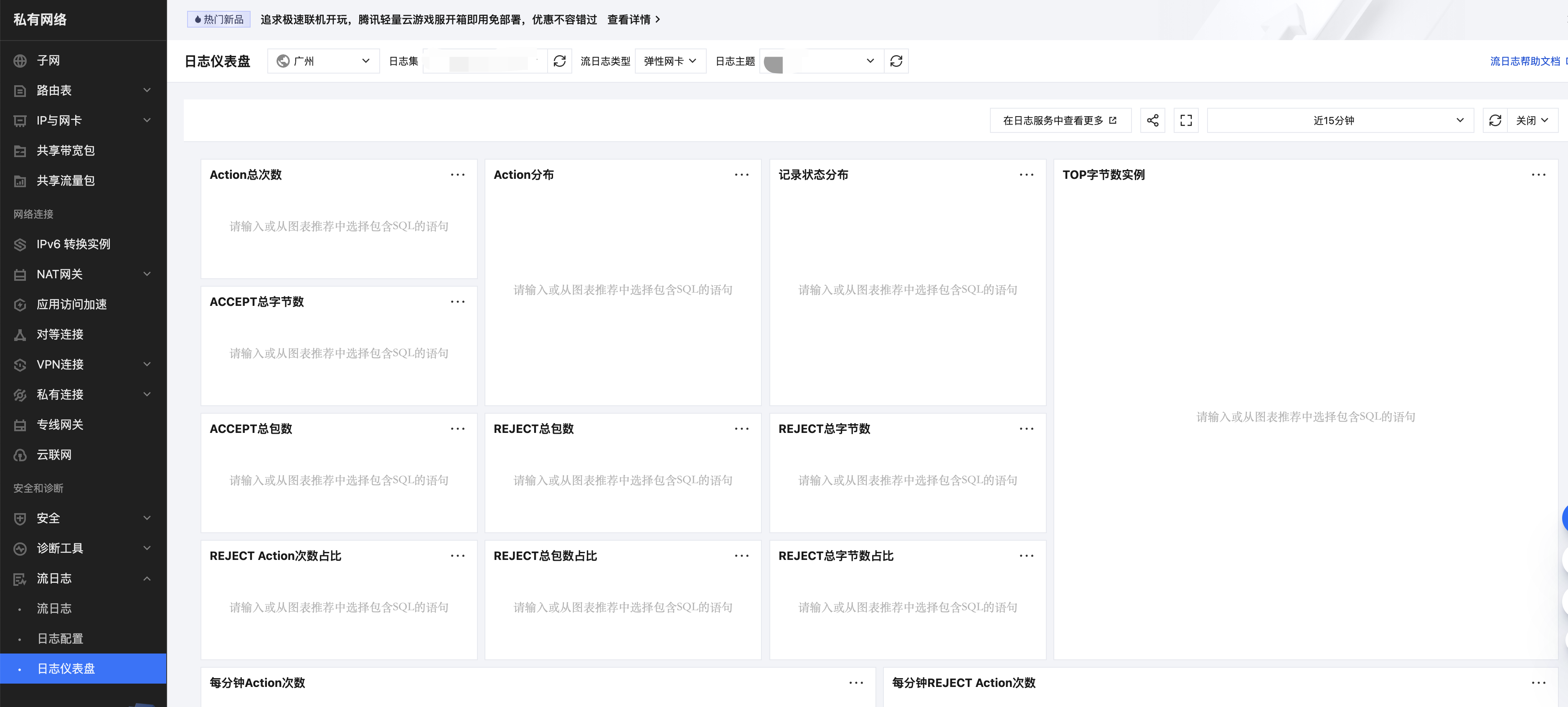The image size is (1568, 707).
Task: Refresh dashboard data next to 关闭
Action: 1495,121
